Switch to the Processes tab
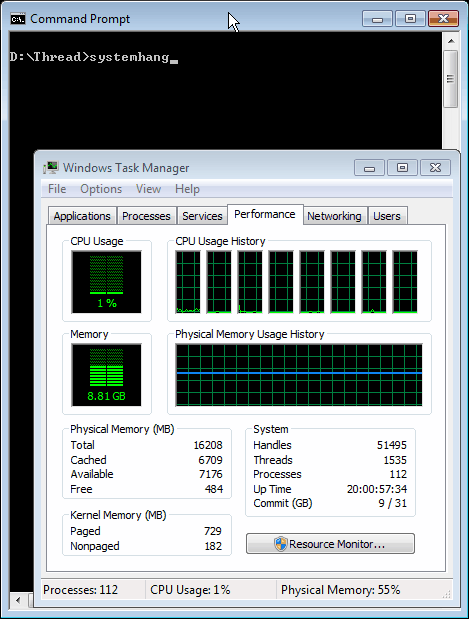Image resolution: width=469 pixels, height=619 pixels. [x=146, y=216]
